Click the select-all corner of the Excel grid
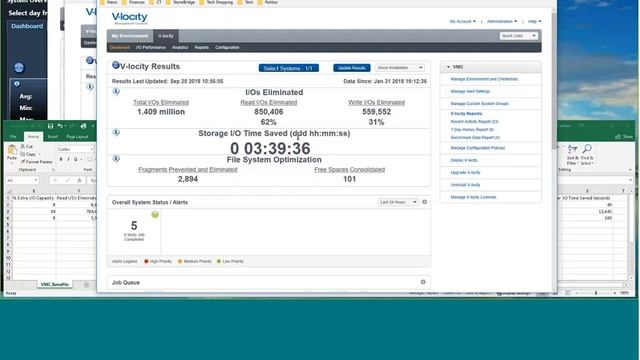This screenshot has width=640, height=360. [x=9, y=191]
